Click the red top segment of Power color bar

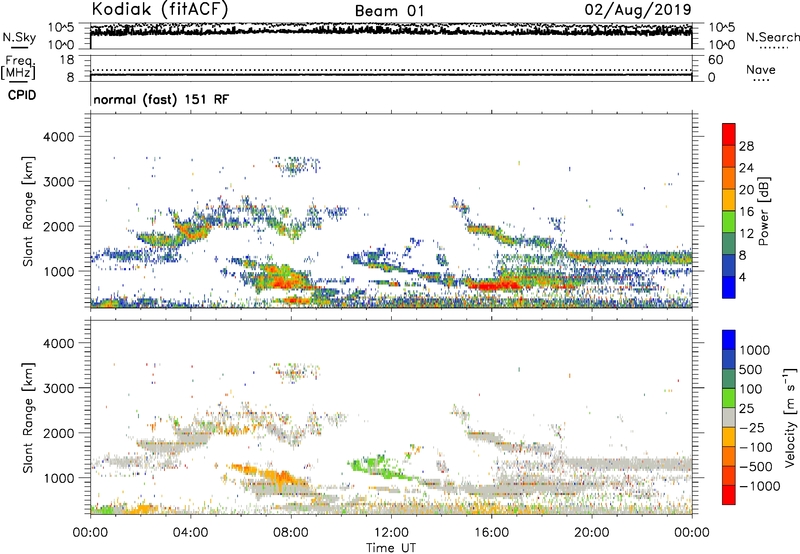click(x=729, y=134)
